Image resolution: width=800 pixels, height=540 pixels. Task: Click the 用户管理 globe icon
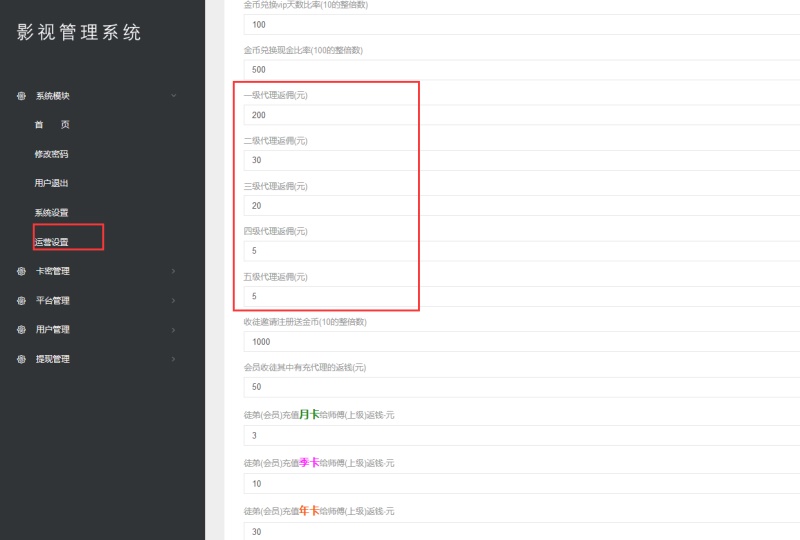tap(21, 330)
